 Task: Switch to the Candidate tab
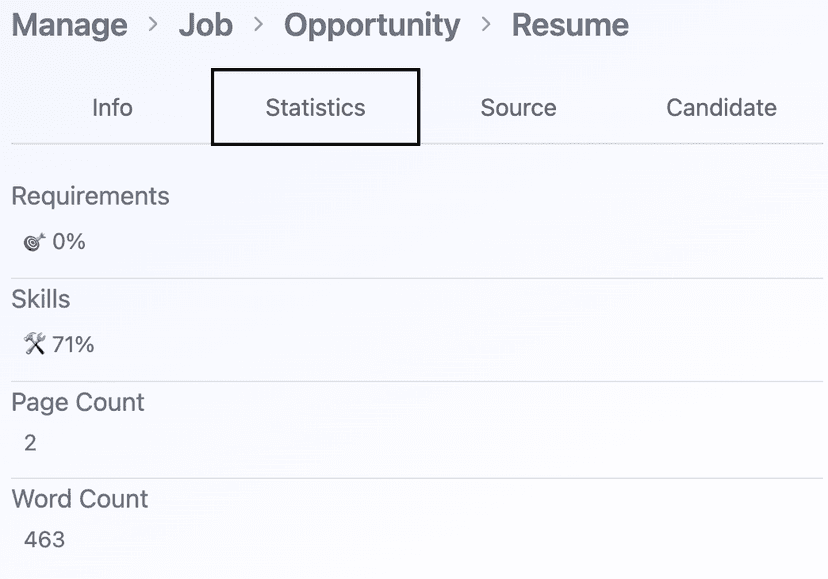(721, 107)
